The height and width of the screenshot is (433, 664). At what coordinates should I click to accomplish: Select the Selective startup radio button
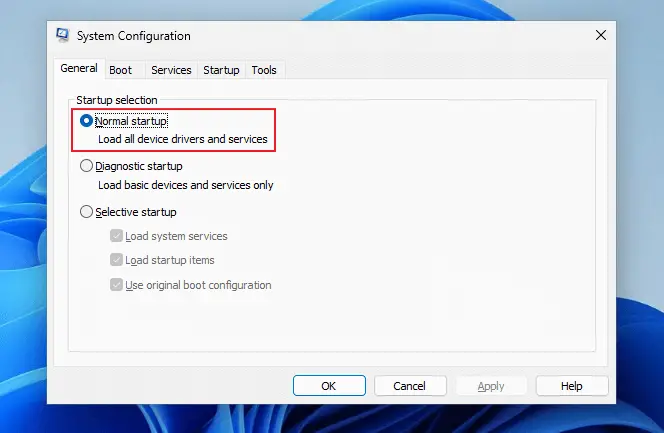86,212
